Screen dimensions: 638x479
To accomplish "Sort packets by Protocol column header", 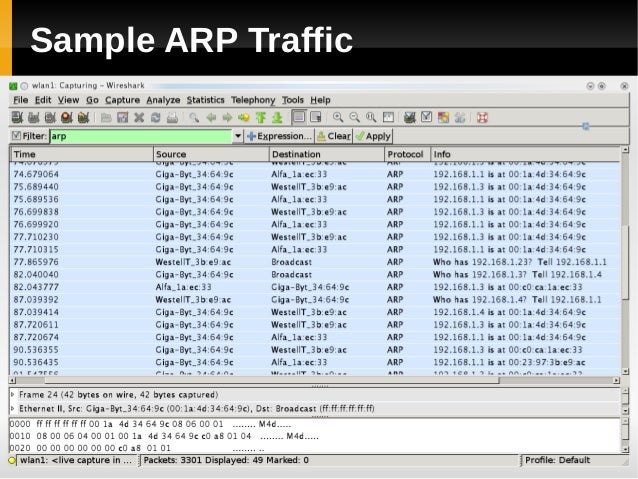I will pos(407,154).
